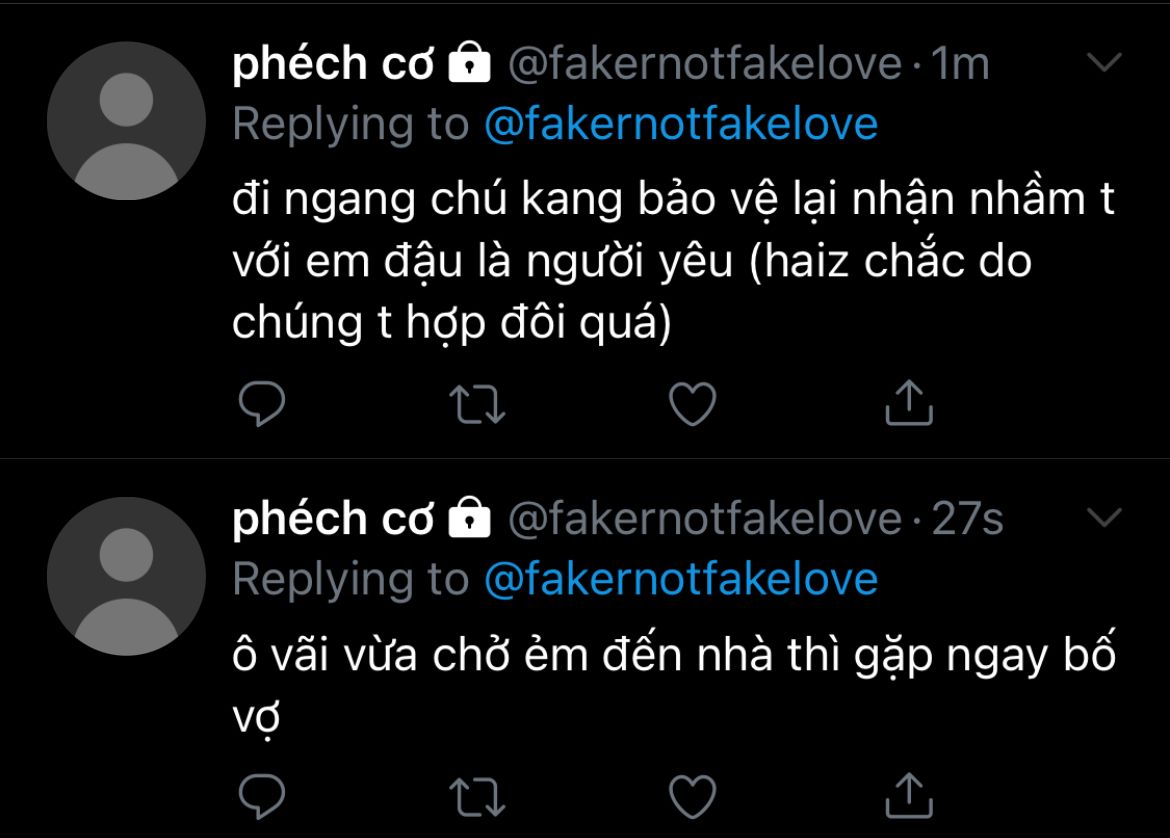Open the first tweet's text about người yêu
Screen dimensions: 1170x838
(673, 261)
